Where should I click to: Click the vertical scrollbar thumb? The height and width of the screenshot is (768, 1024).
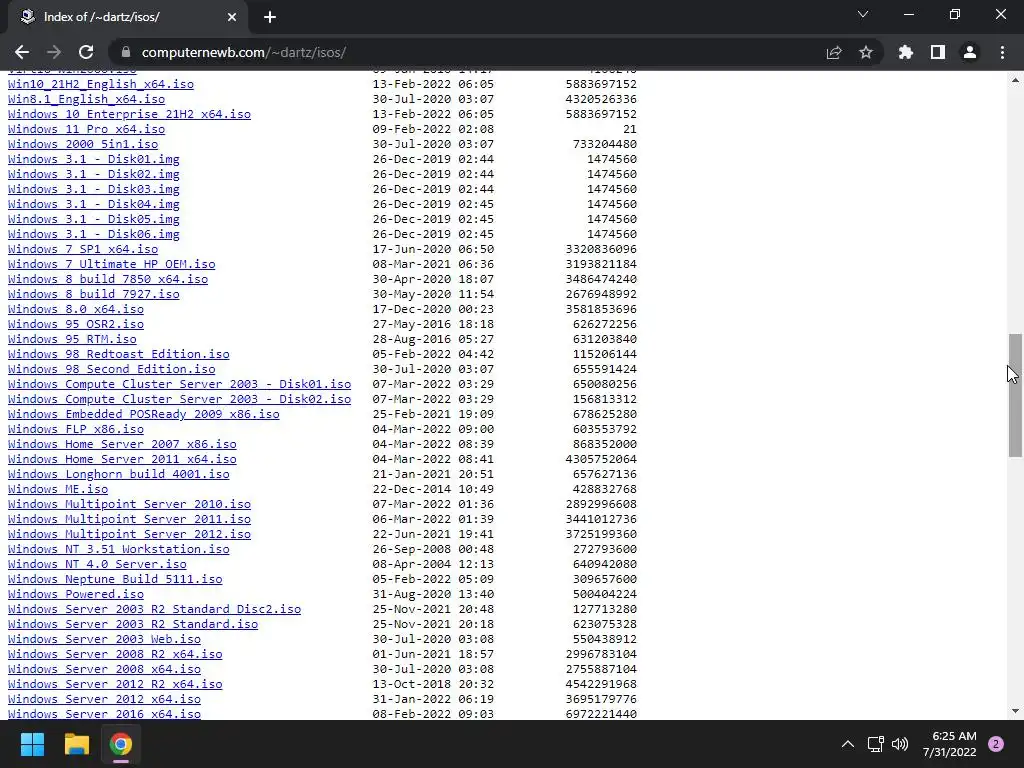[x=1015, y=395]
